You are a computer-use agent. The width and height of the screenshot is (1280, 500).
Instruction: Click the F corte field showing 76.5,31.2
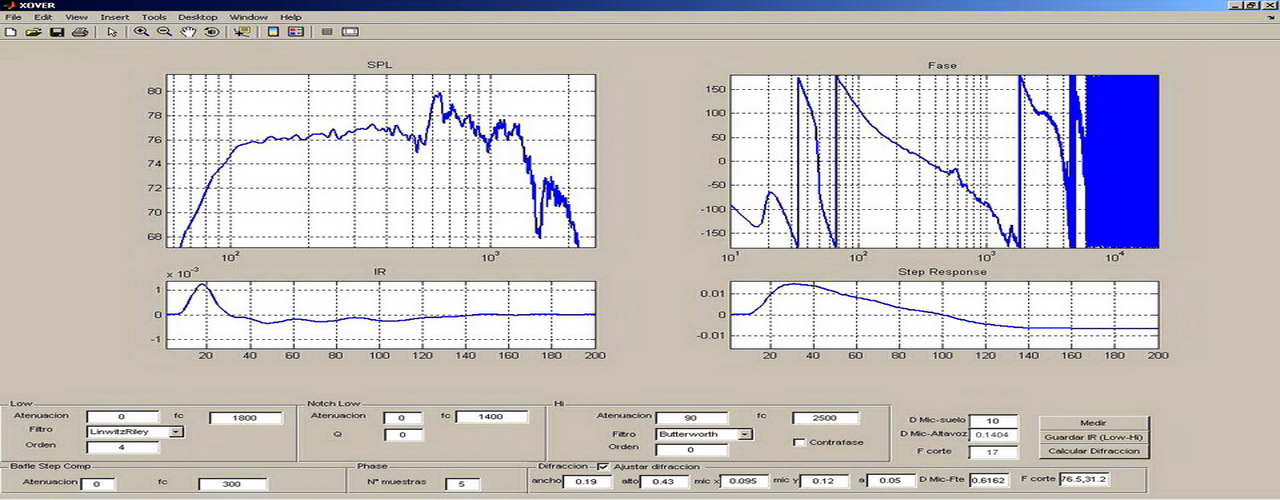tap(1085, 479)
